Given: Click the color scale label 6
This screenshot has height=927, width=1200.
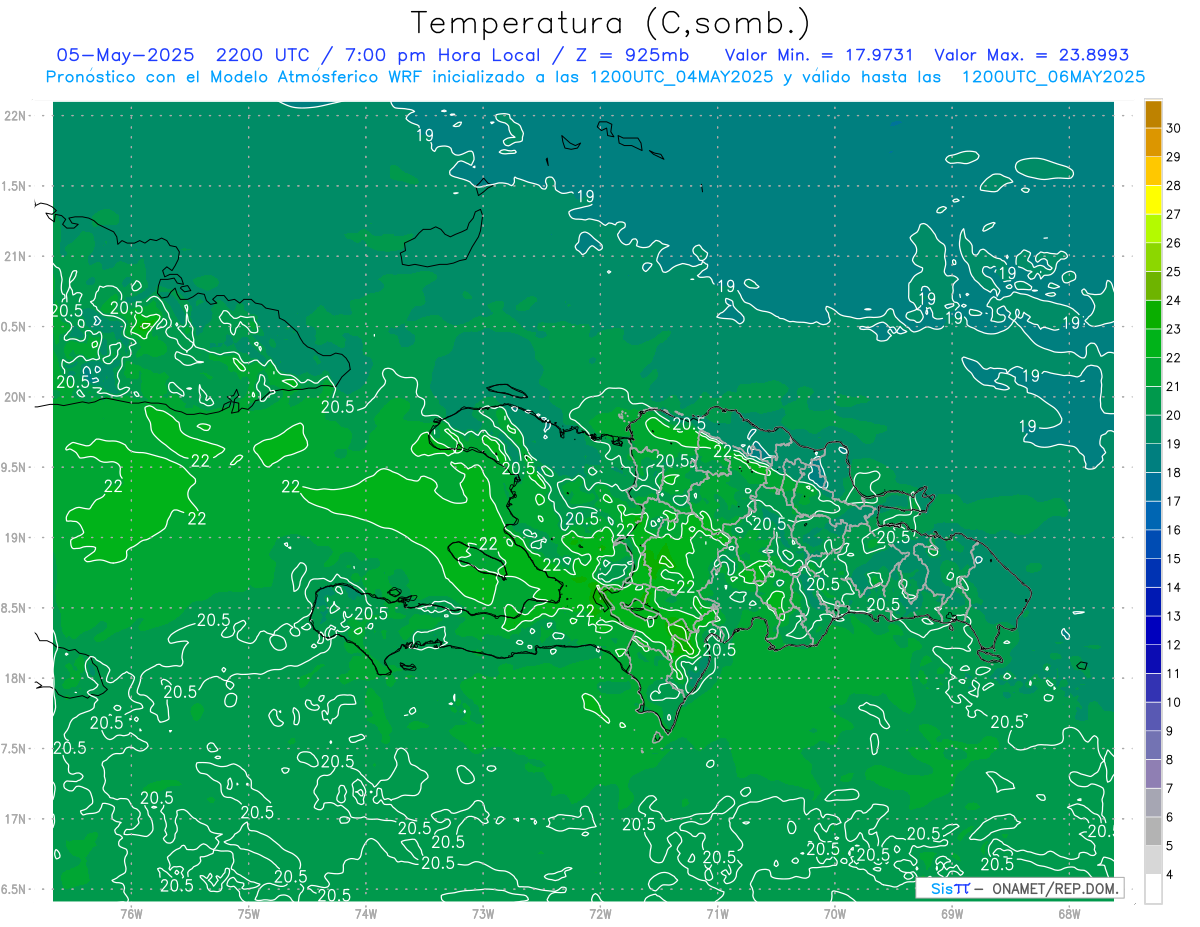Looking at the screenshot, I should click(1170, 817).
